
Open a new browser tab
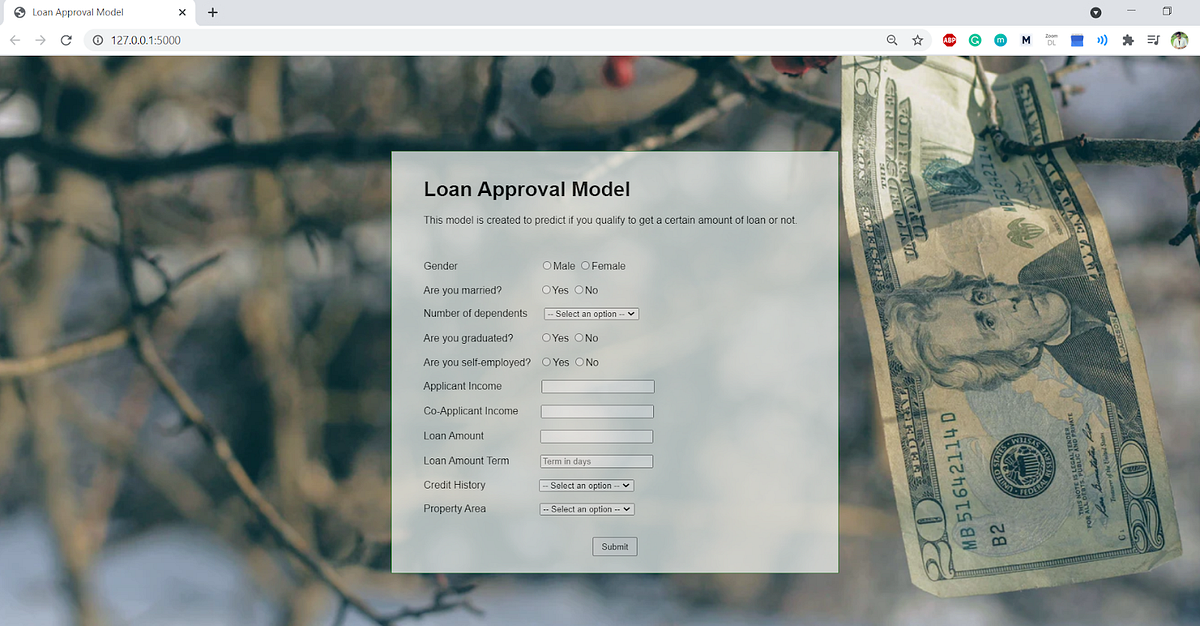211,12
